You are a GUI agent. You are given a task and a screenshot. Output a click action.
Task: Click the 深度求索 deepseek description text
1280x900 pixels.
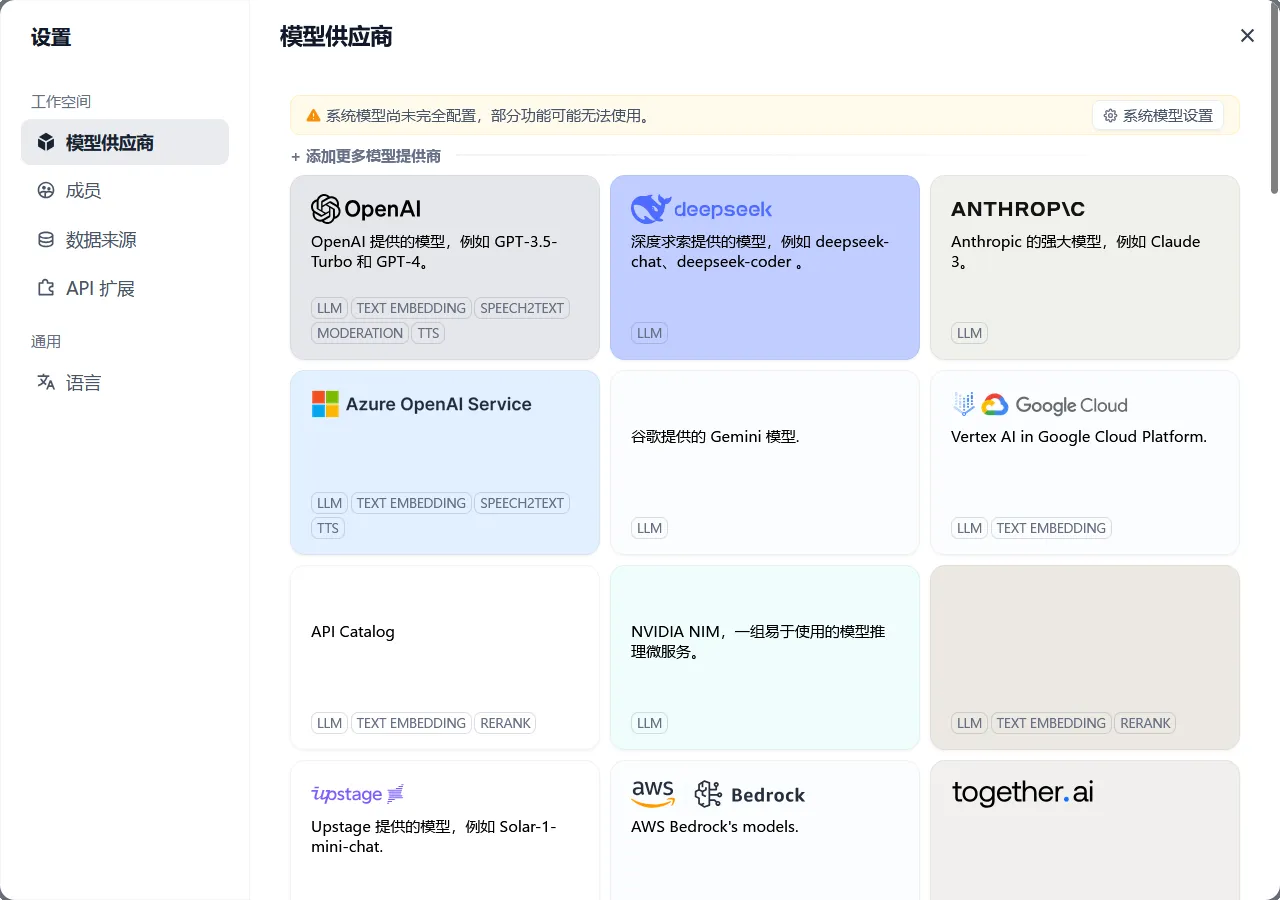pyautogui.click(x=760, y=251)
